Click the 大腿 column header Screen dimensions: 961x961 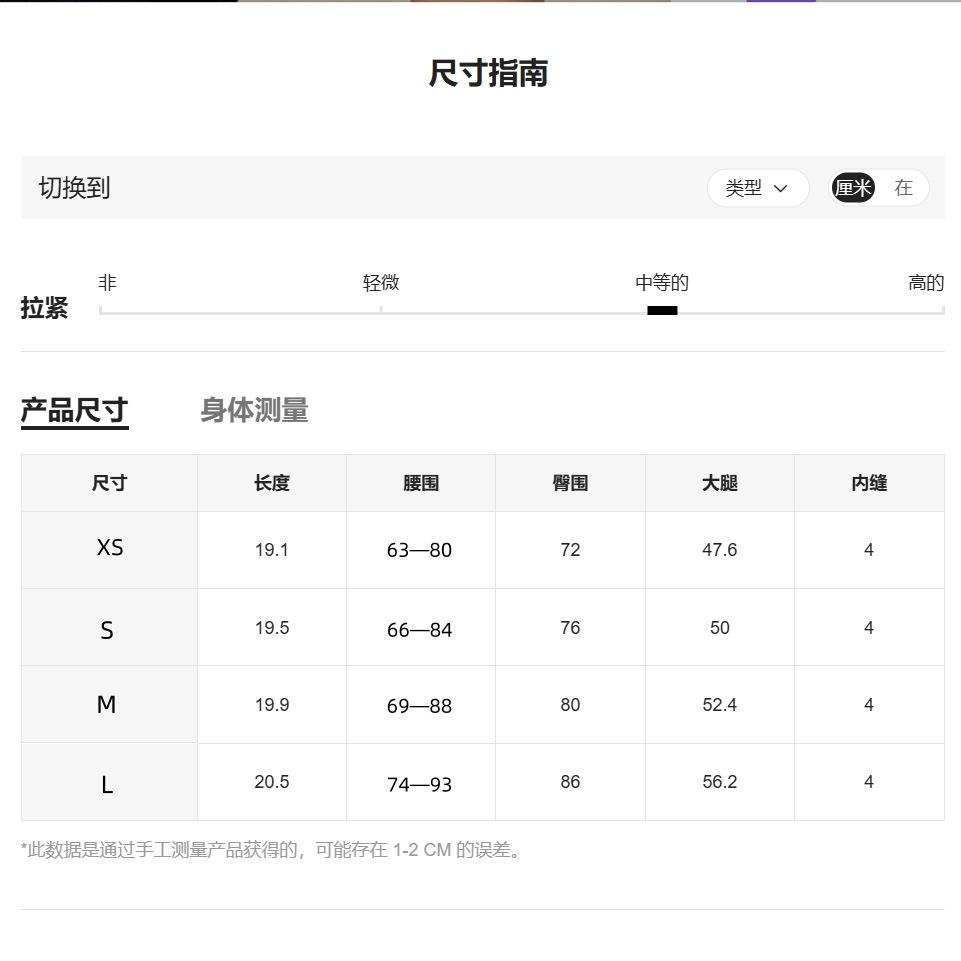click(x=720, y=483)
